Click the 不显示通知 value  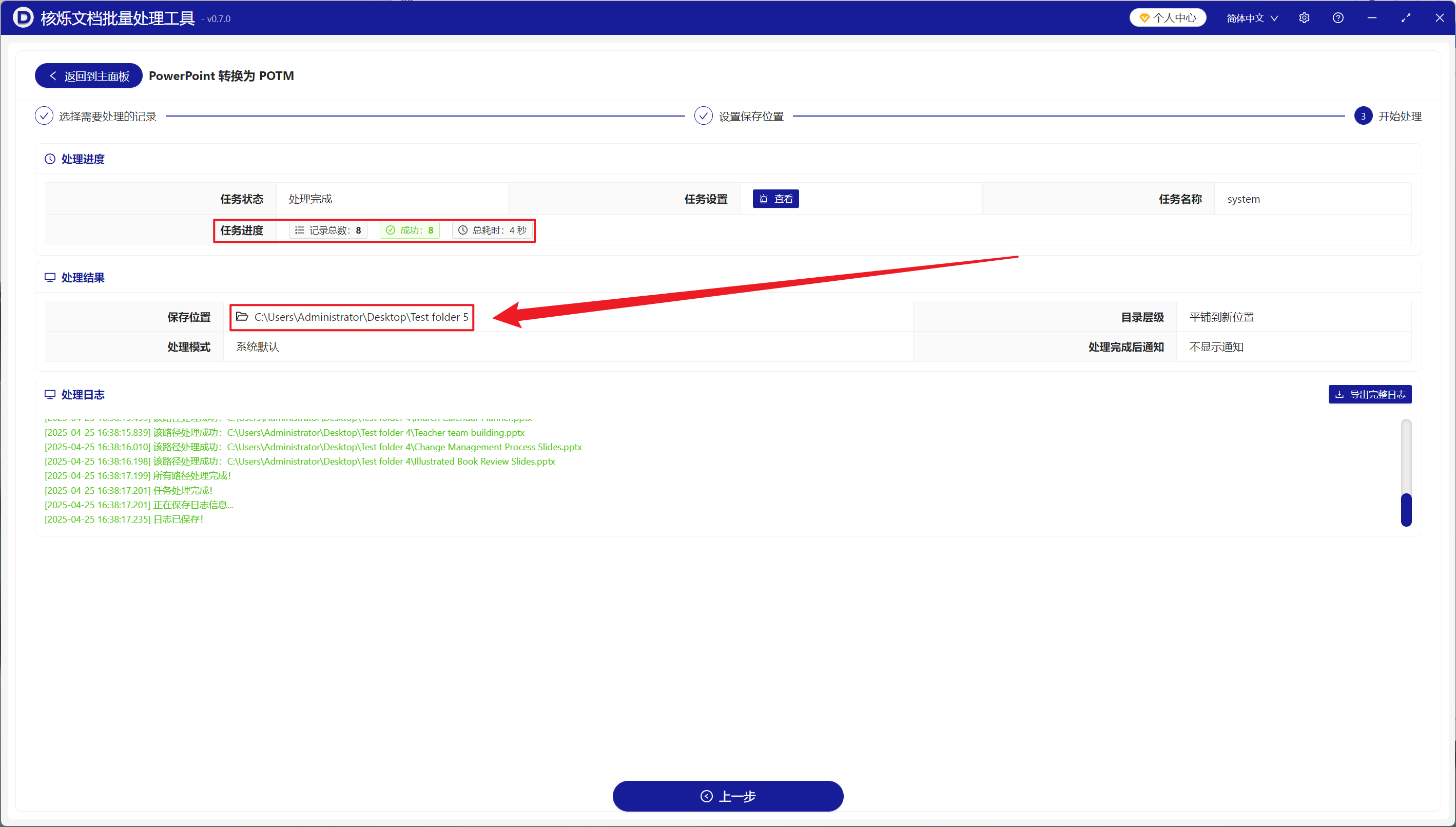point(1216,347)
